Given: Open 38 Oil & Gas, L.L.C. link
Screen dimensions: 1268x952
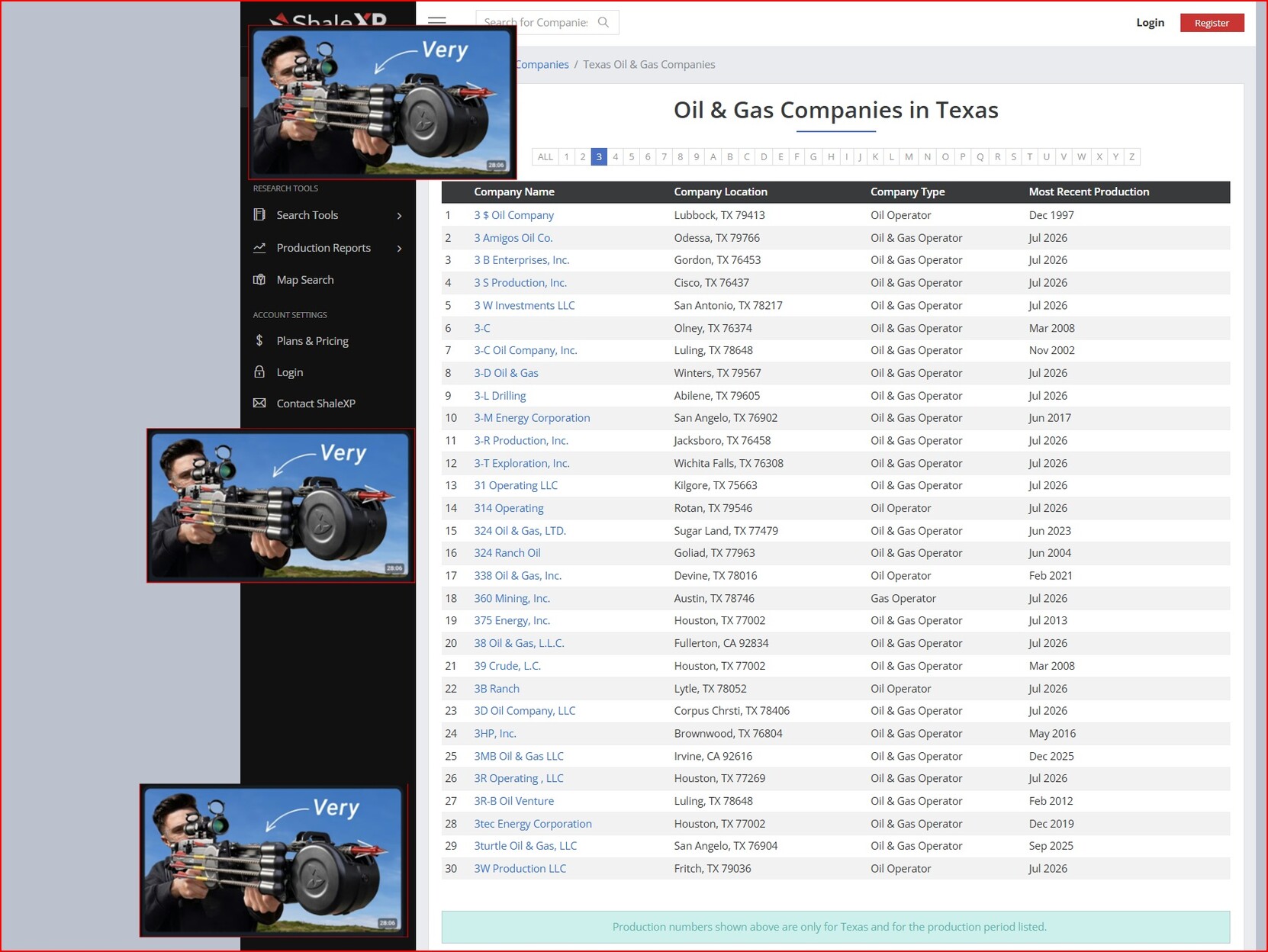Looking at the screenshot, I should 519,643.
